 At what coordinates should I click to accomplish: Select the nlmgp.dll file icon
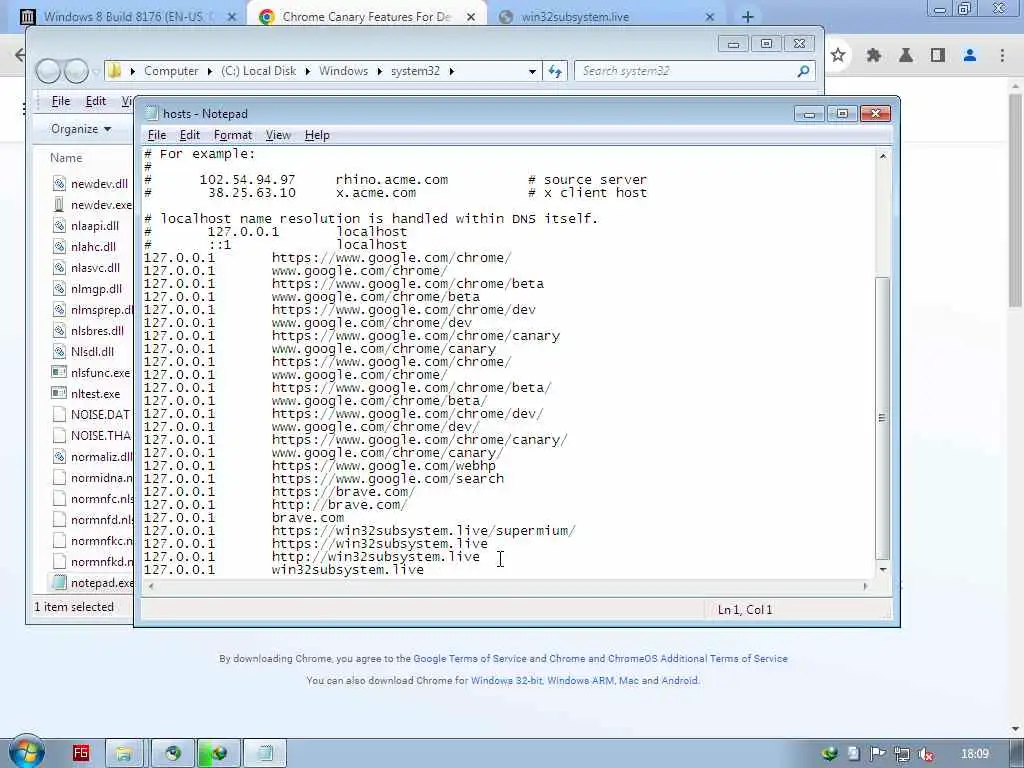click(59, 289)
